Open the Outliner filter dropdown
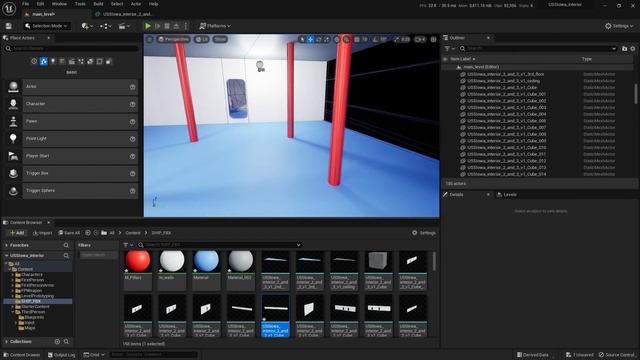Screen dimensions: 640x360 (449, 49)
